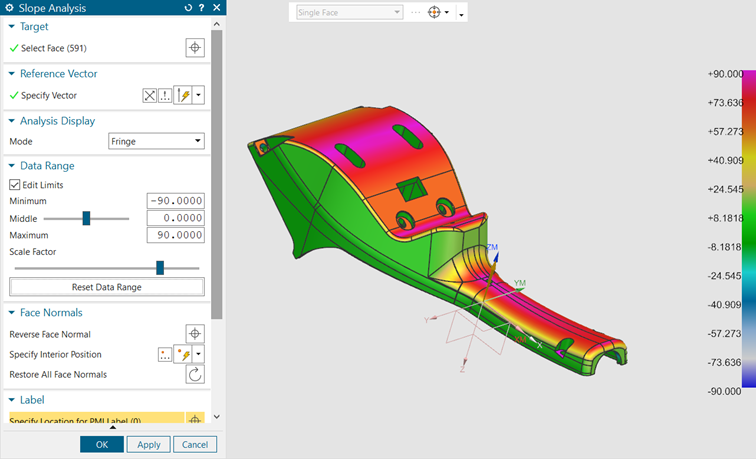
Task: Uncheck the Edit Limits checkbox
Action: (x=15, y=185)
